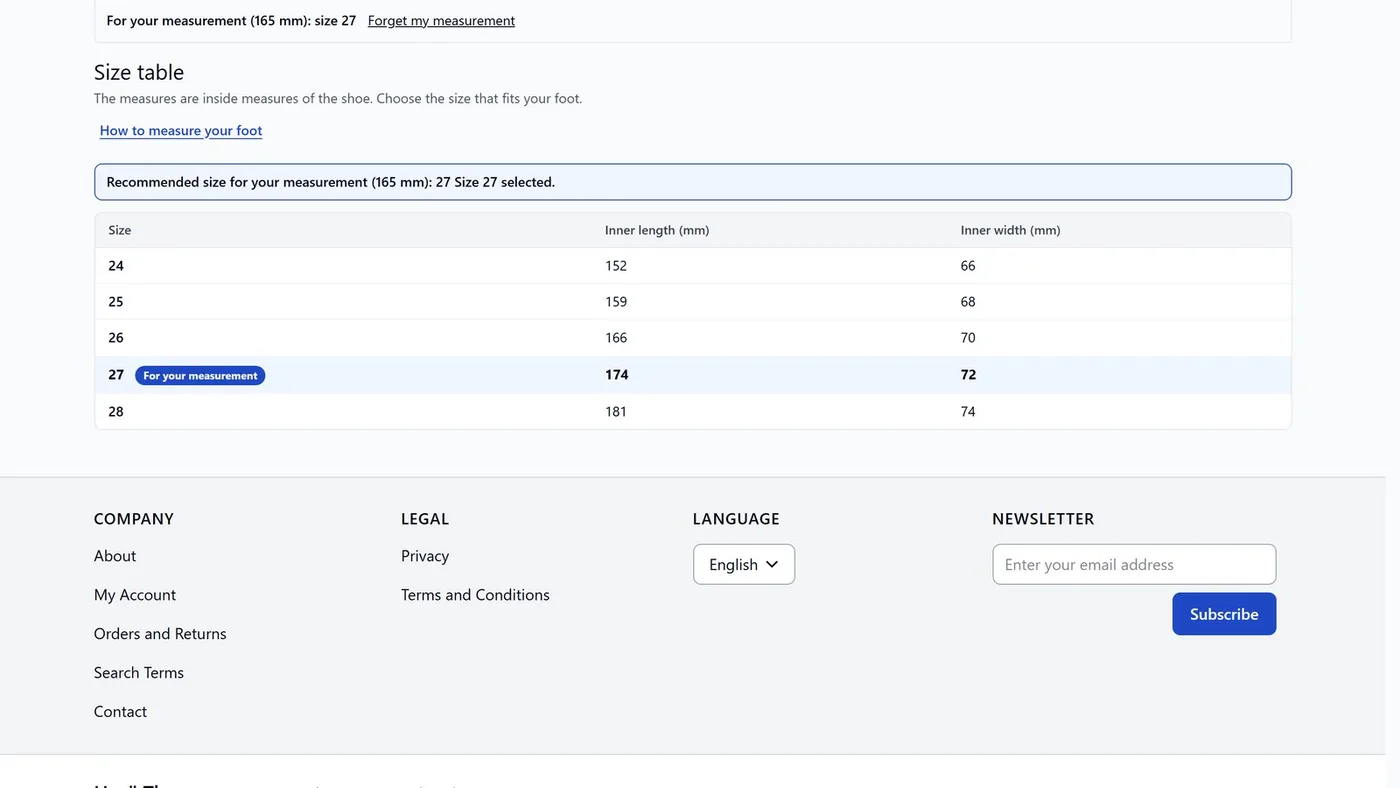Open the Search Terms link
The image size is (1400, 788).
139,673
